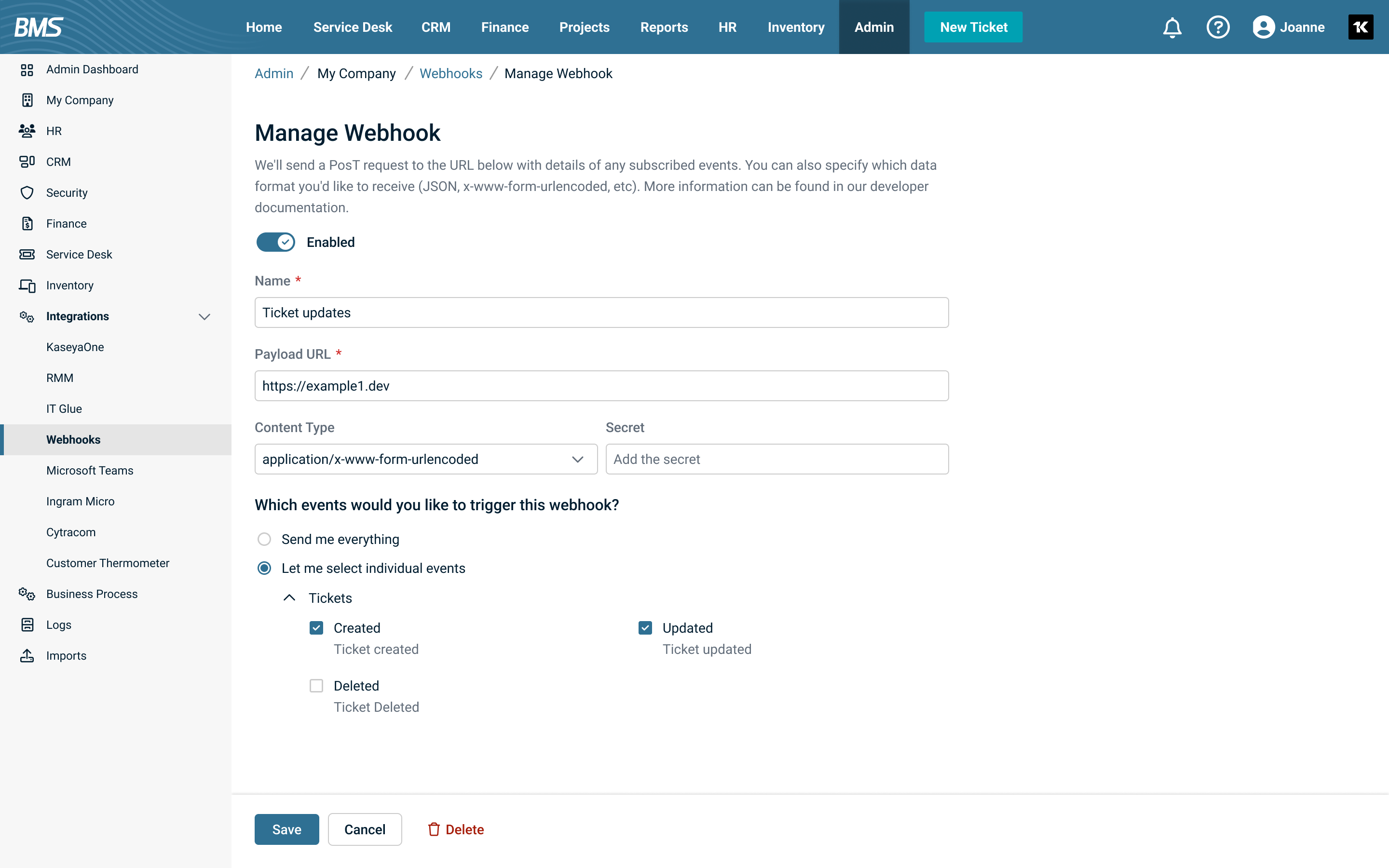Open the Home top menu
The image size is (1389, 868).
click(x=264, y=27)
